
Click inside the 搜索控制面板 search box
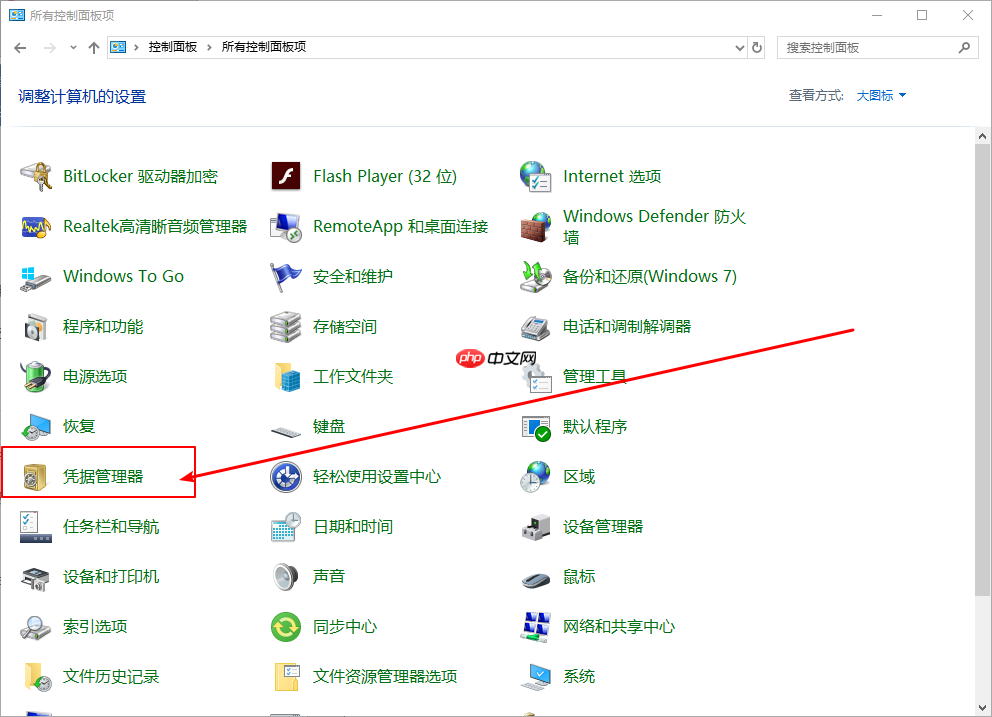tap(860, 47)
